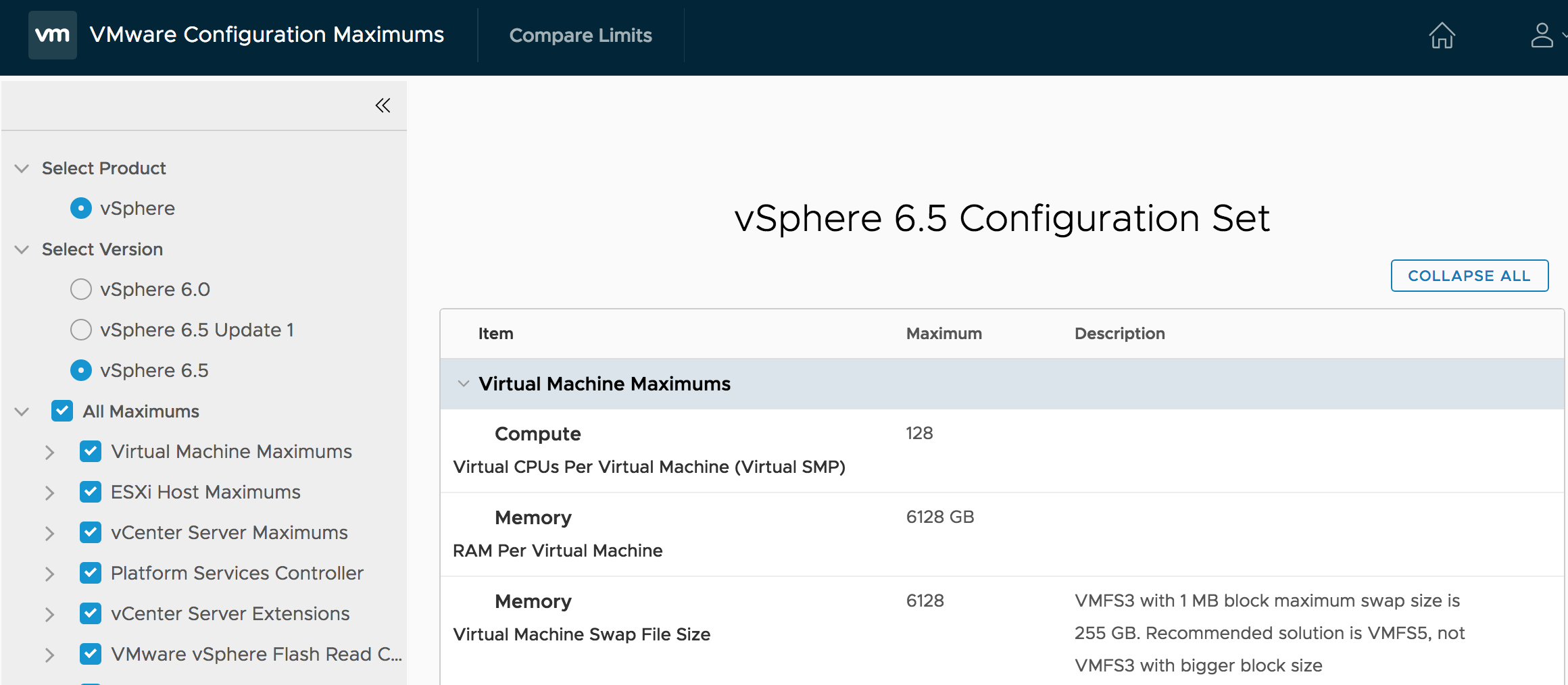Expand the vCenter Server Extensions node
Viewport: 1568px width, 685px height.
tap(49, 614)
